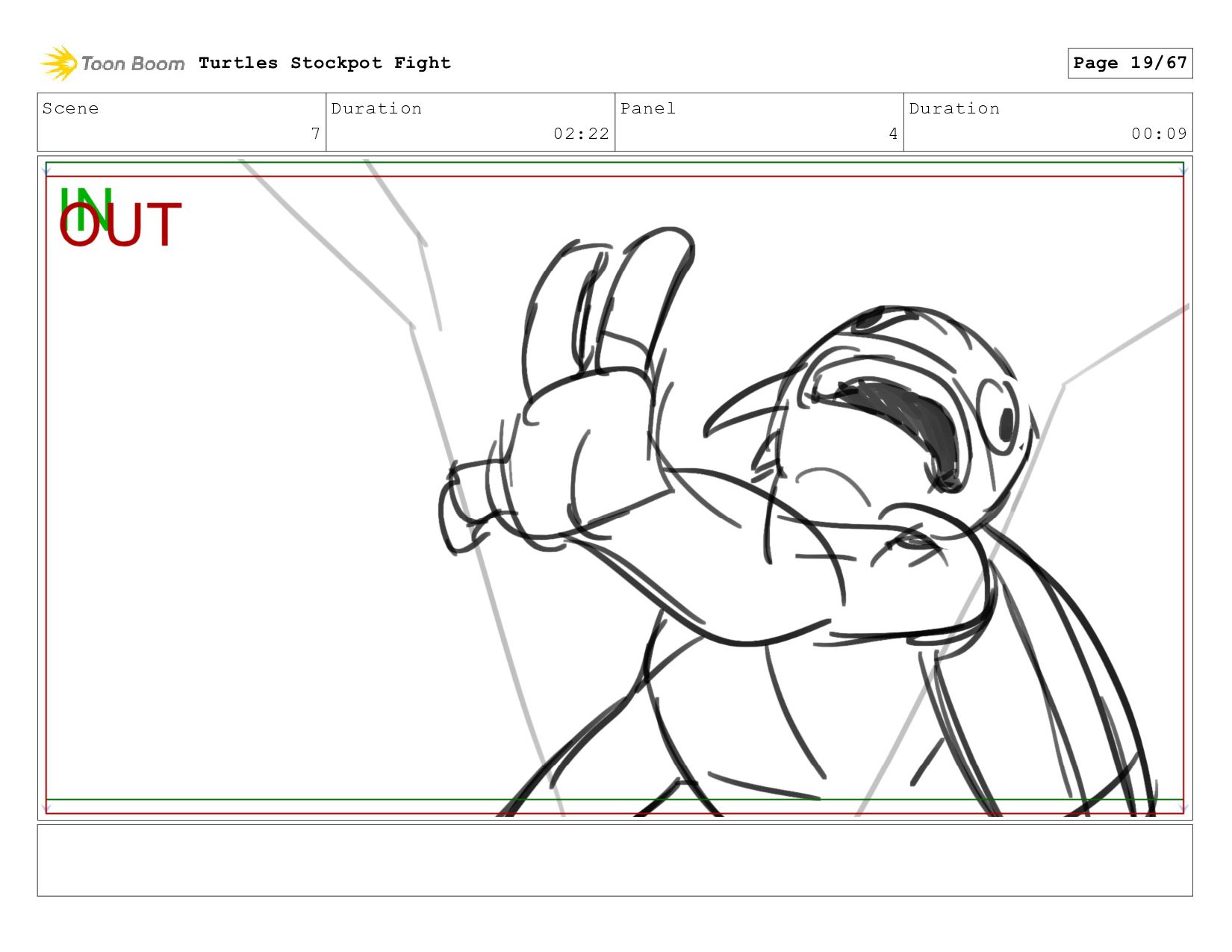Click scene duration value '02:22'
1232x952 pixels.
pos(581,134)
